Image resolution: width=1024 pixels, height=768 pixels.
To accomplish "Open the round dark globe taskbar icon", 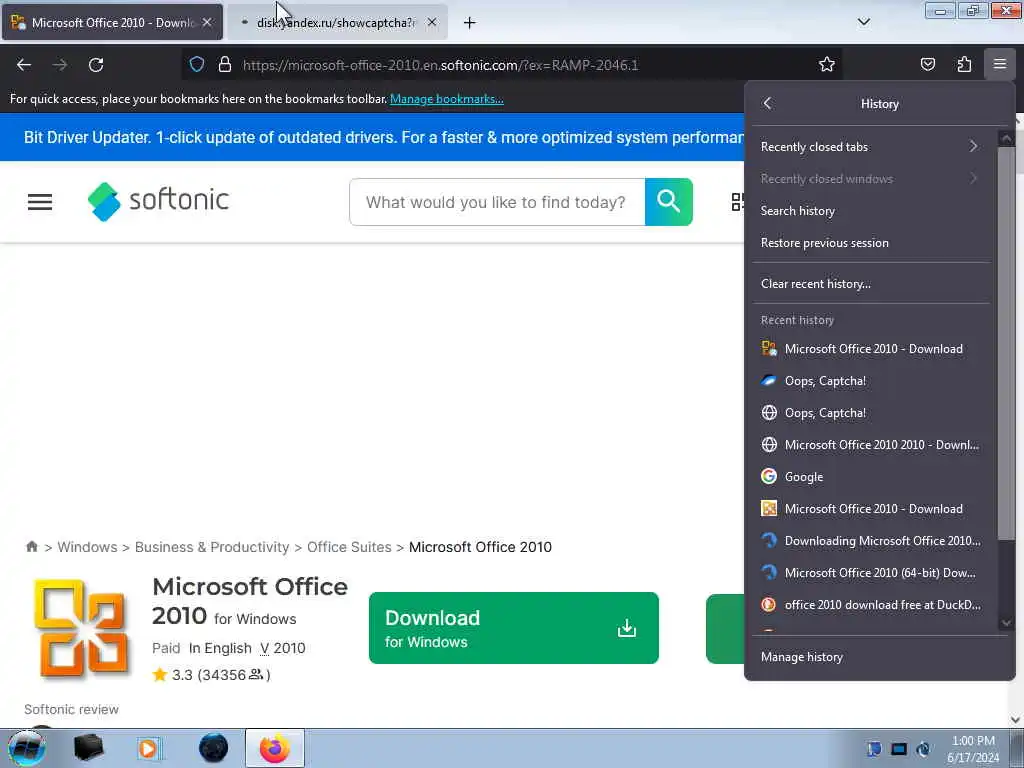I will click(x=213, y=748).
